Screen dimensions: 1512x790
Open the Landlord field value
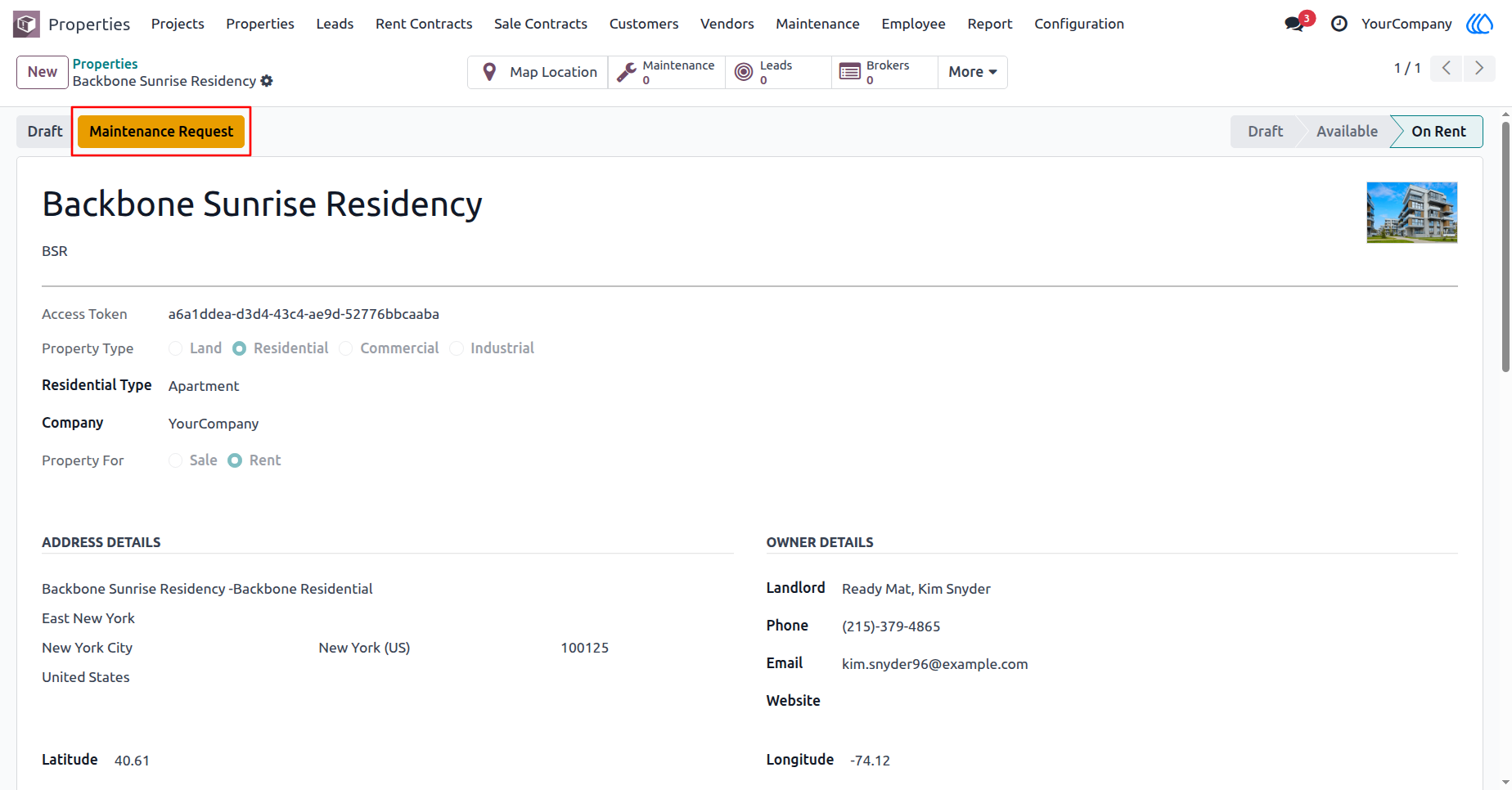916,589
